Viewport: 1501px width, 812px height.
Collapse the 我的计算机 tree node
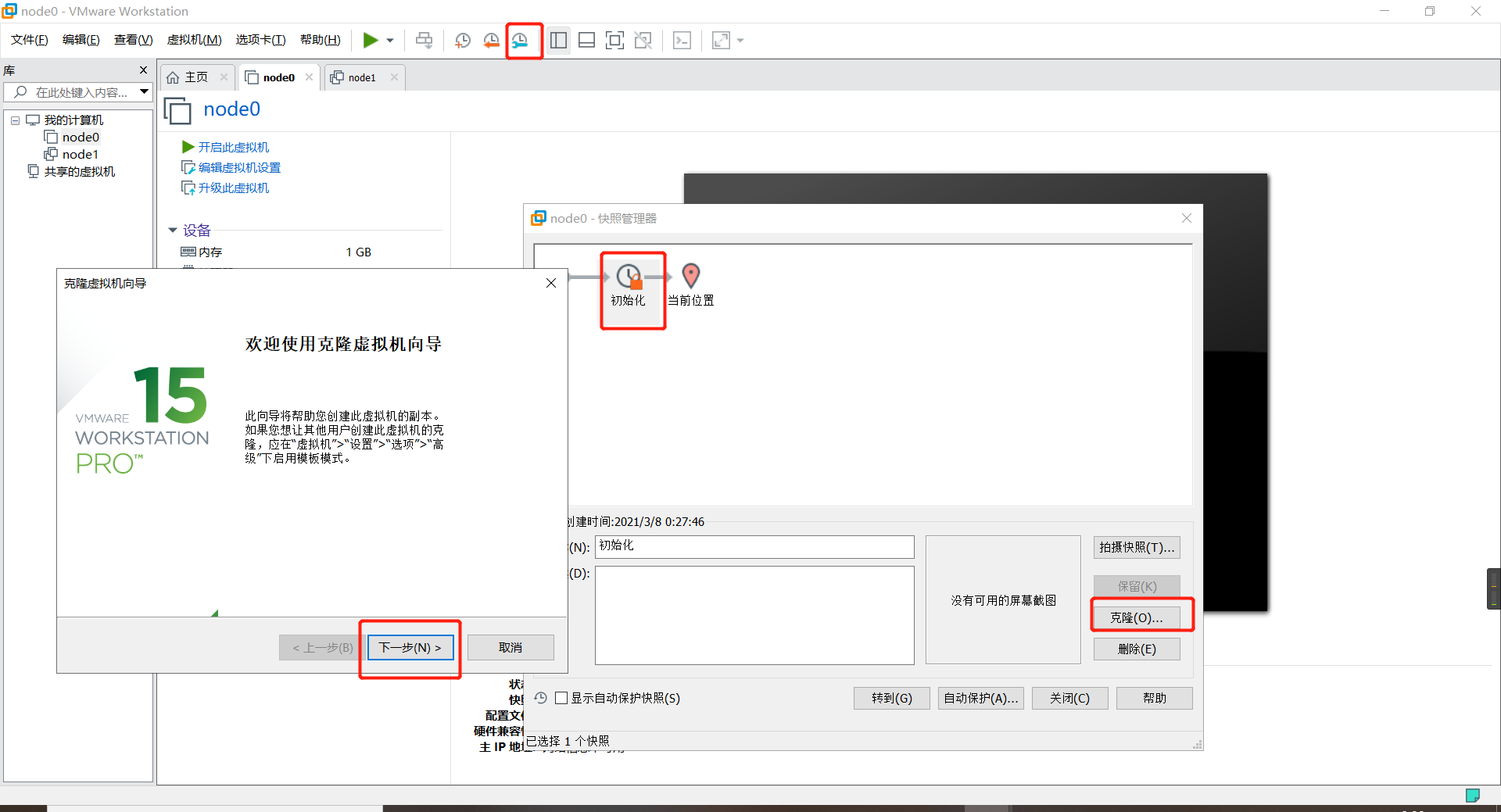(x=15, y=120)
